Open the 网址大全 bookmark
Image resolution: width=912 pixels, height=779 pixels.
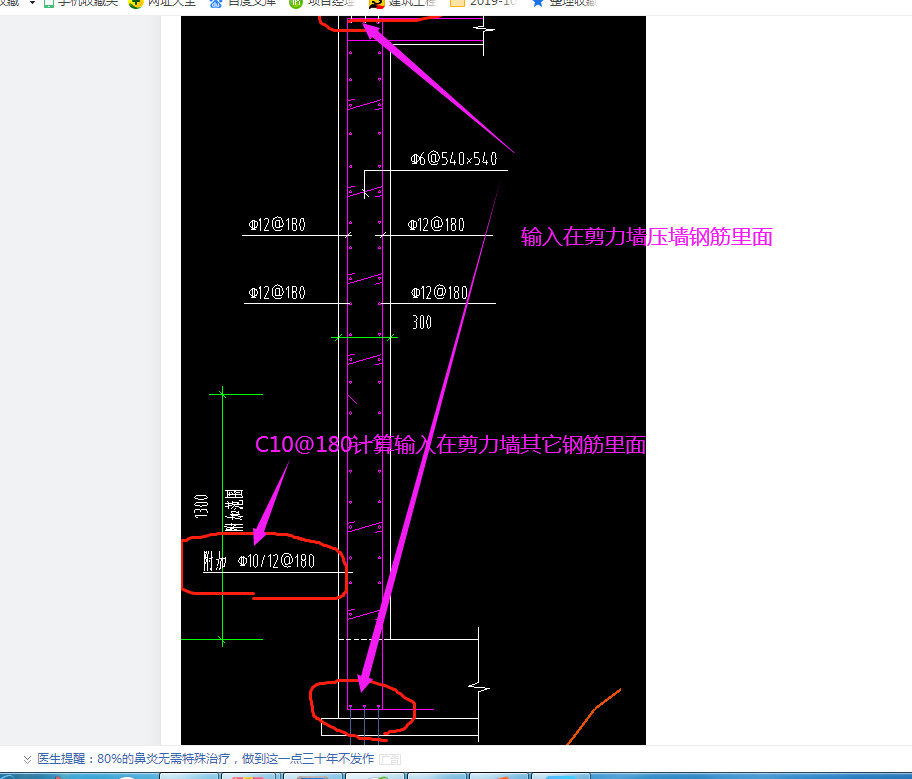point(162,3)
